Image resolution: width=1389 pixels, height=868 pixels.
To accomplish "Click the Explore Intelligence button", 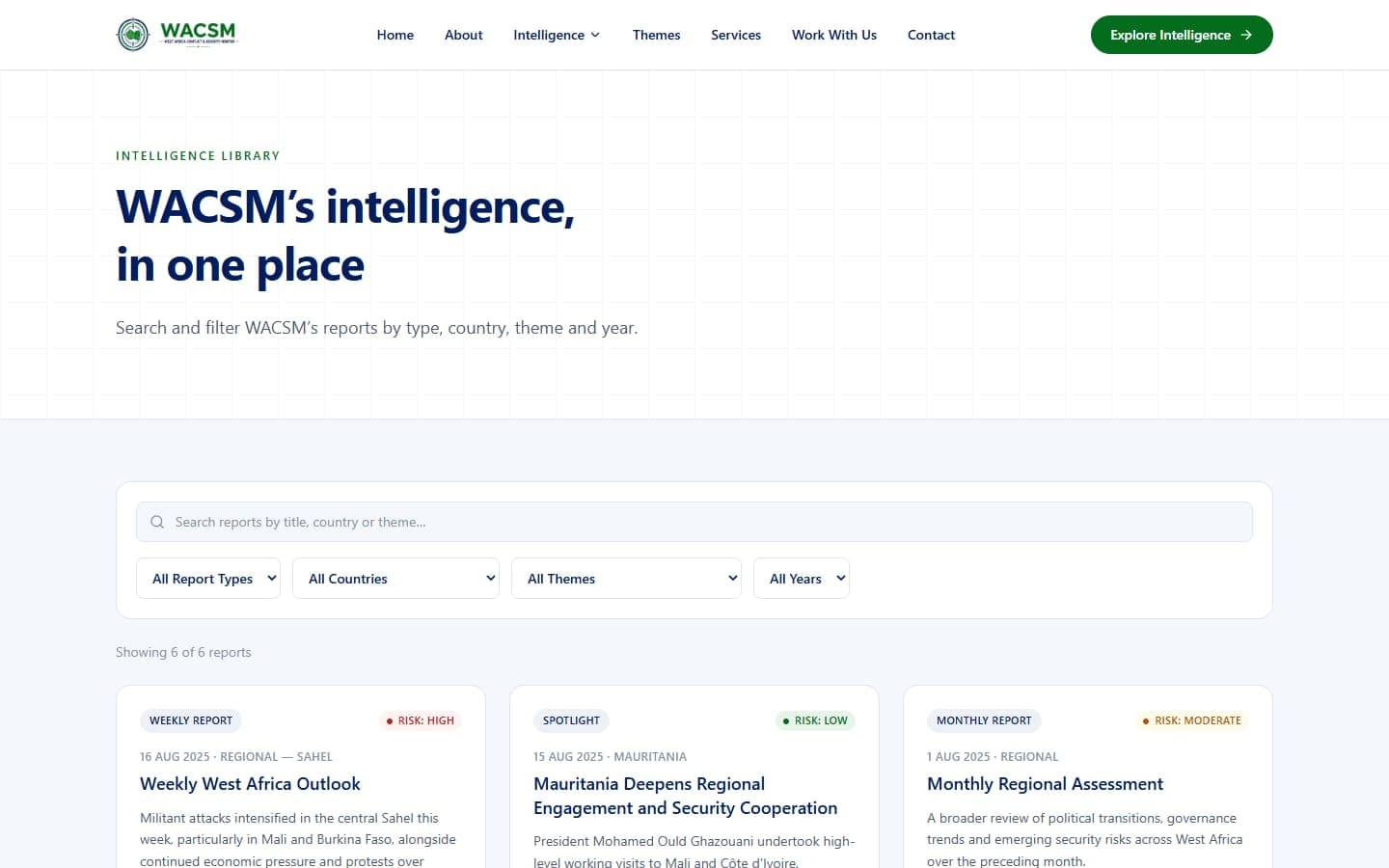I will tap(1182, 35).
